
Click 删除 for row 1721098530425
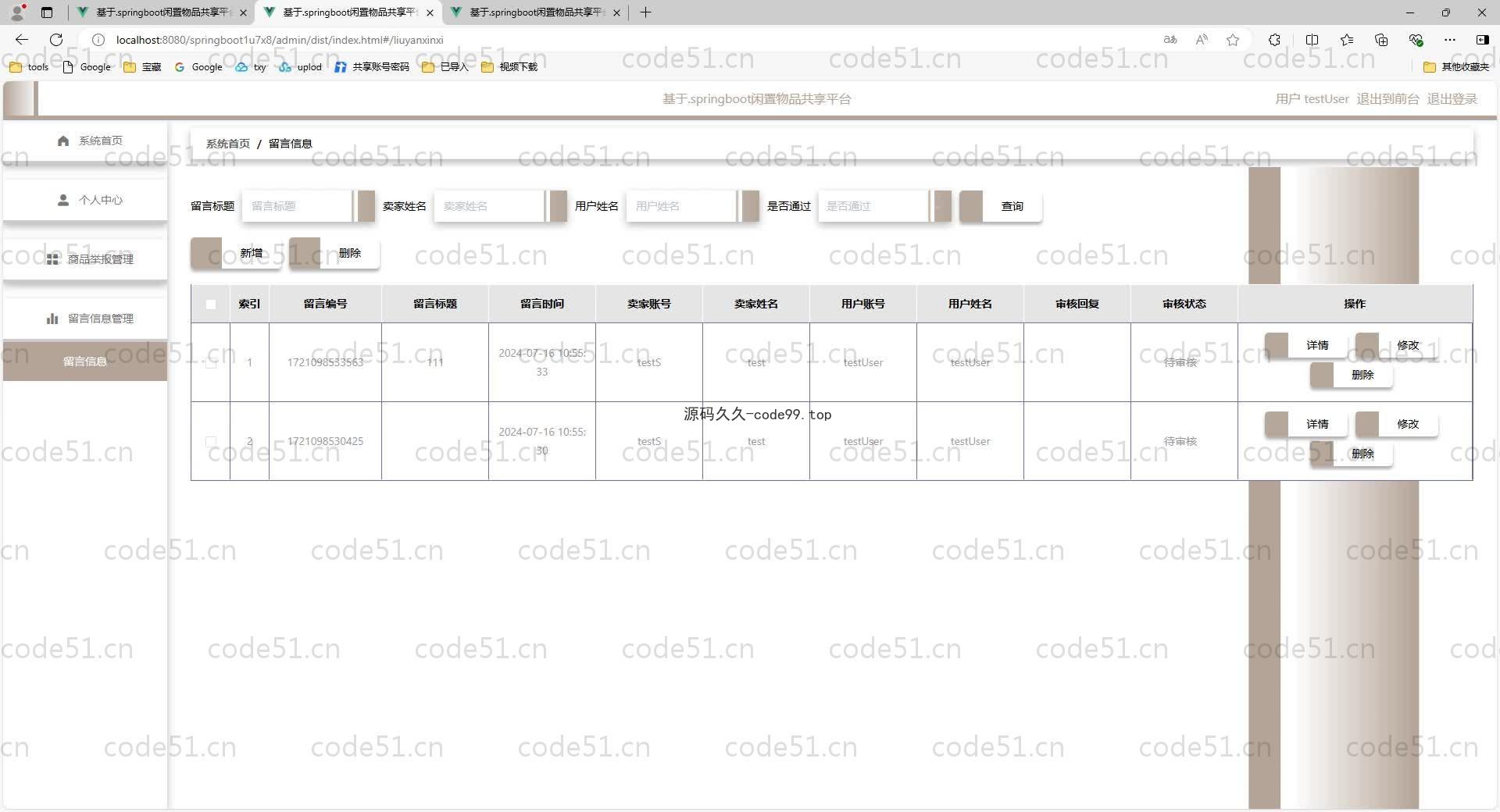click(1351, 454)
